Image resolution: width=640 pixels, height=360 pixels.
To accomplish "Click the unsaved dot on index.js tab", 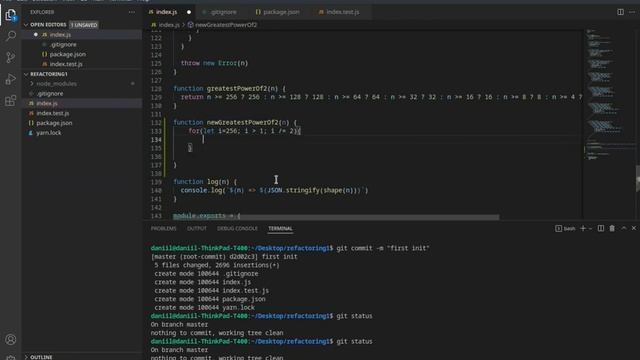I will pyautogui.click(x=189, y=12).
